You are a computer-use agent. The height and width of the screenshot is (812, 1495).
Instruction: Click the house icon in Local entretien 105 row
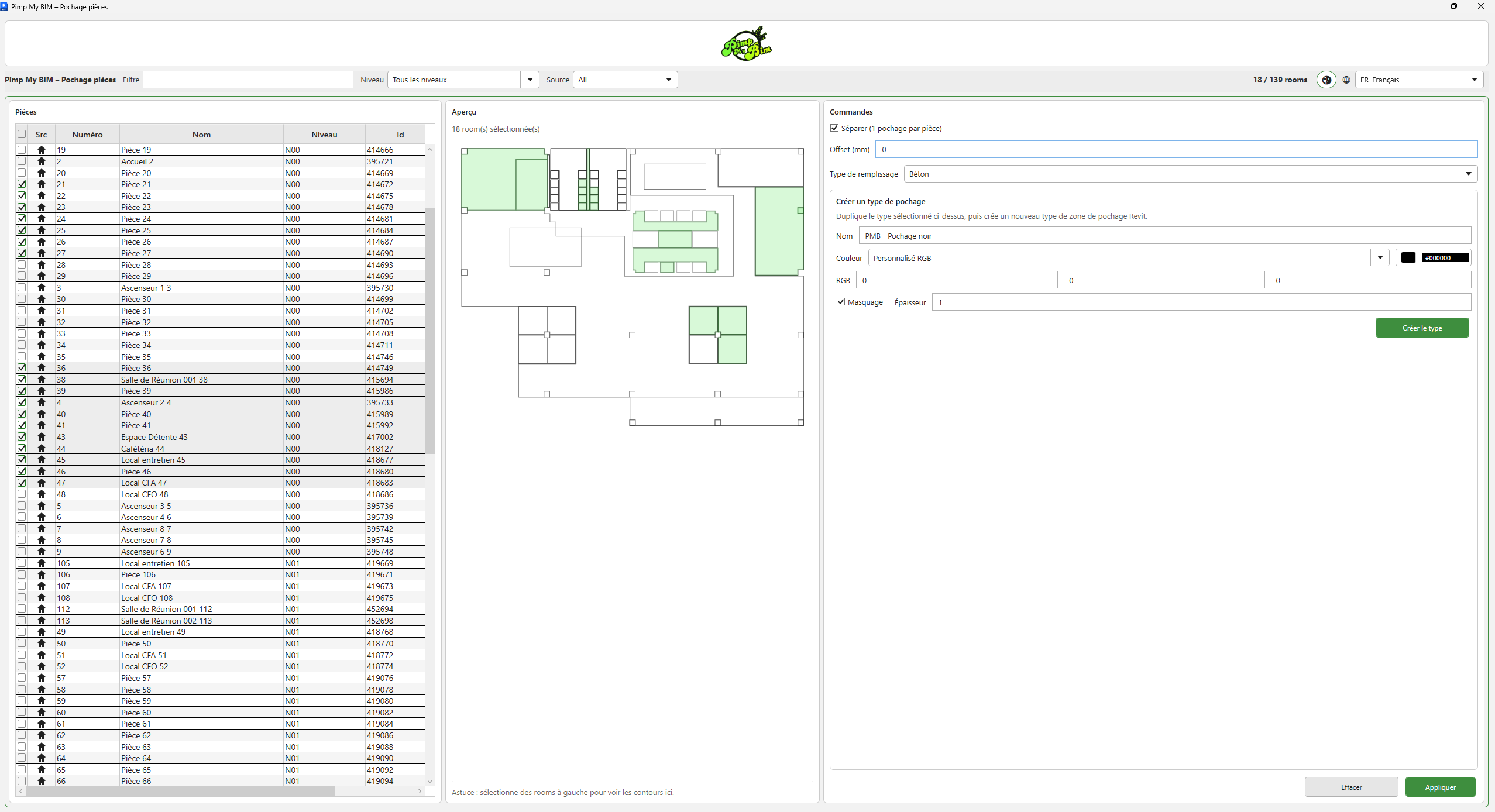(42, 563)
